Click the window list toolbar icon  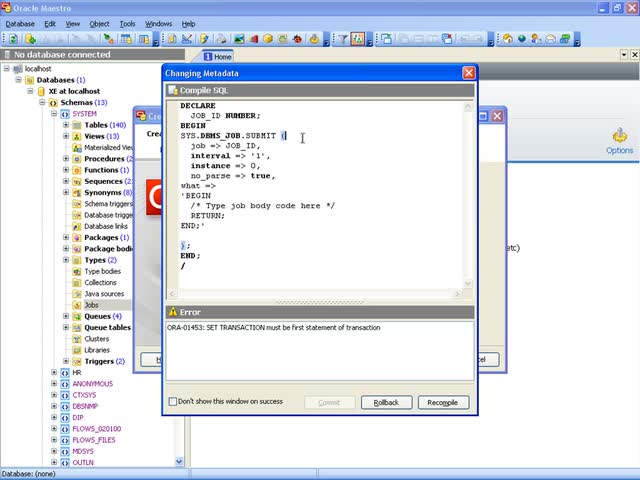pyautogui.click(x=386, y=39)
